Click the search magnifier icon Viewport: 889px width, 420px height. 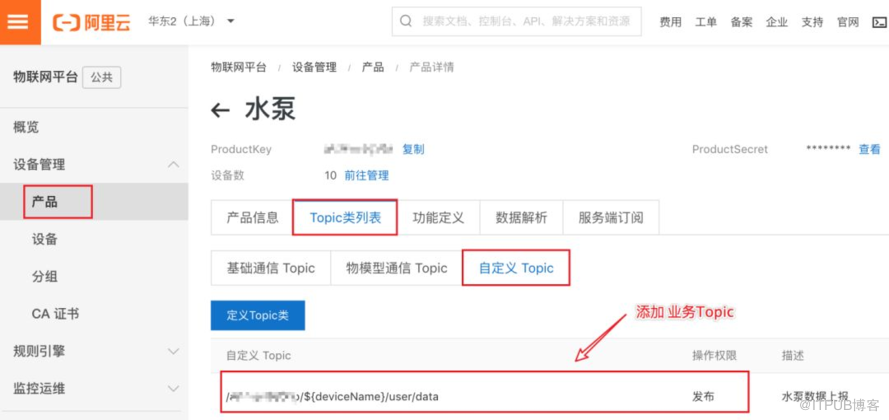(x=405, y=22)
